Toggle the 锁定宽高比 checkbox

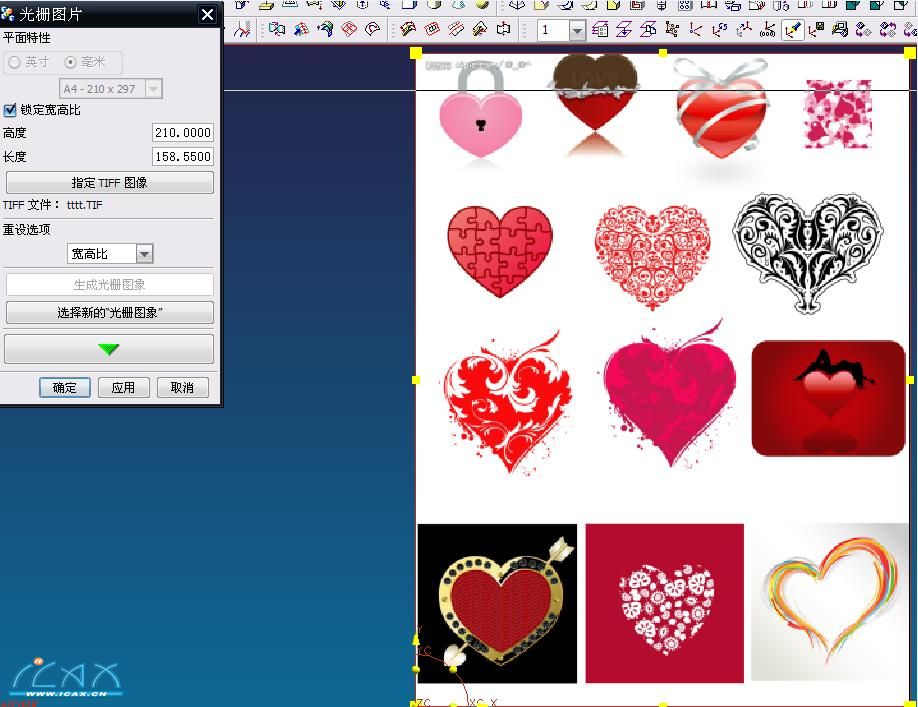(11, 110)
